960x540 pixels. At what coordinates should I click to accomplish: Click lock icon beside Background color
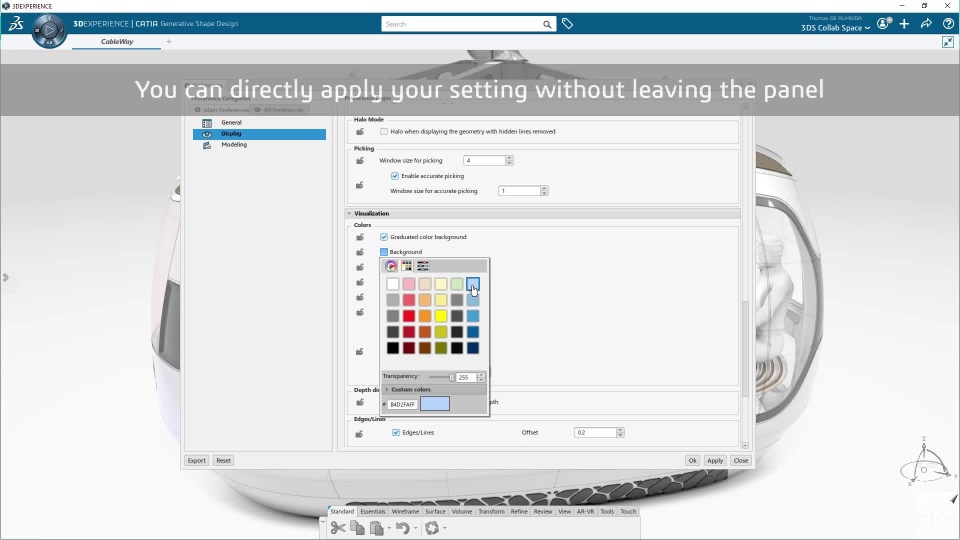click(360, 252)
